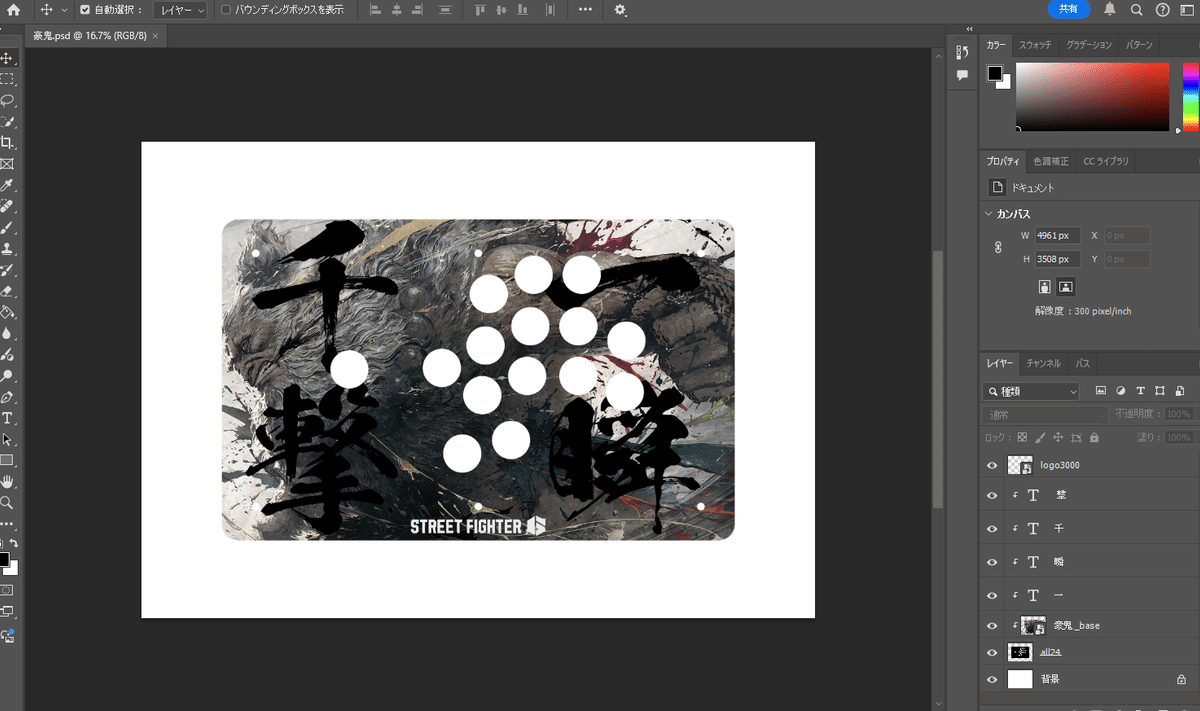Click the 共有 share button
Image resolution: width=1200 pixels, height=711 pixels.
point(1069,9)
